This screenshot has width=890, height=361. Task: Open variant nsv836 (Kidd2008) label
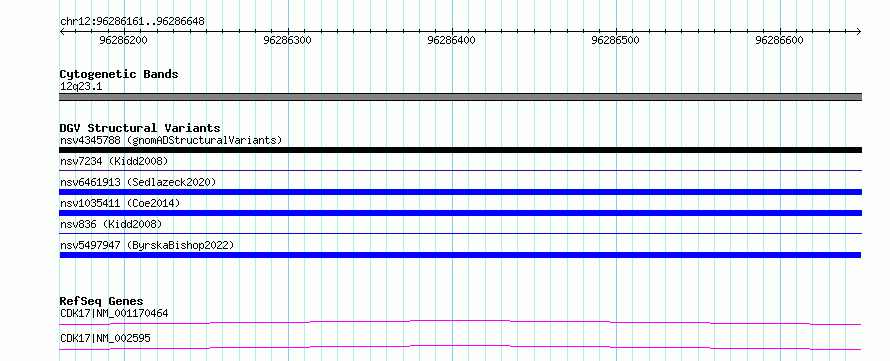click(111, 224)
